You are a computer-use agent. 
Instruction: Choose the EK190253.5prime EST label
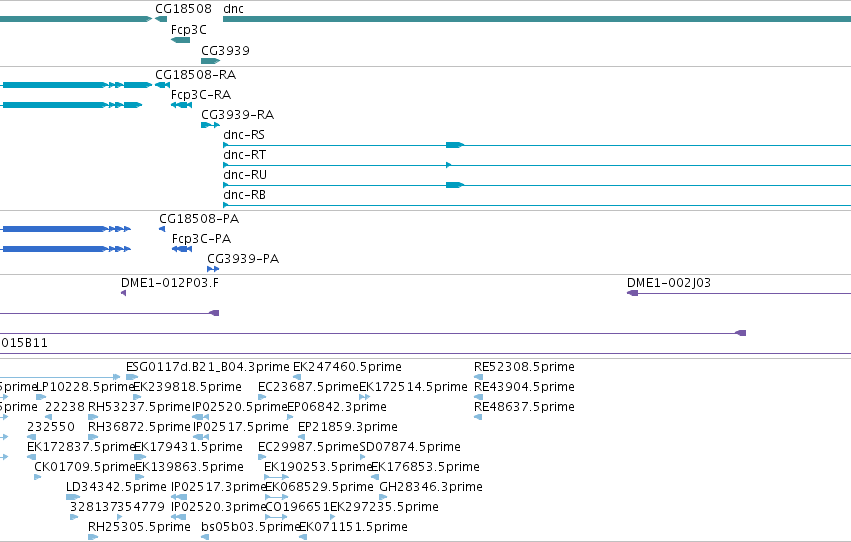(x=318, y=467)
